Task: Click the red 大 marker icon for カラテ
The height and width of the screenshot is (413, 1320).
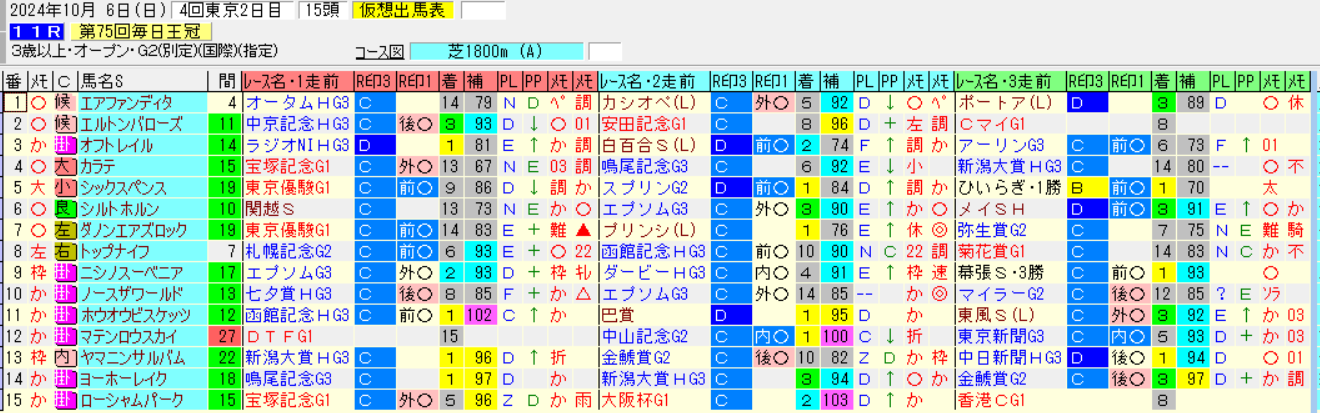Action: [x=65, y=165]
